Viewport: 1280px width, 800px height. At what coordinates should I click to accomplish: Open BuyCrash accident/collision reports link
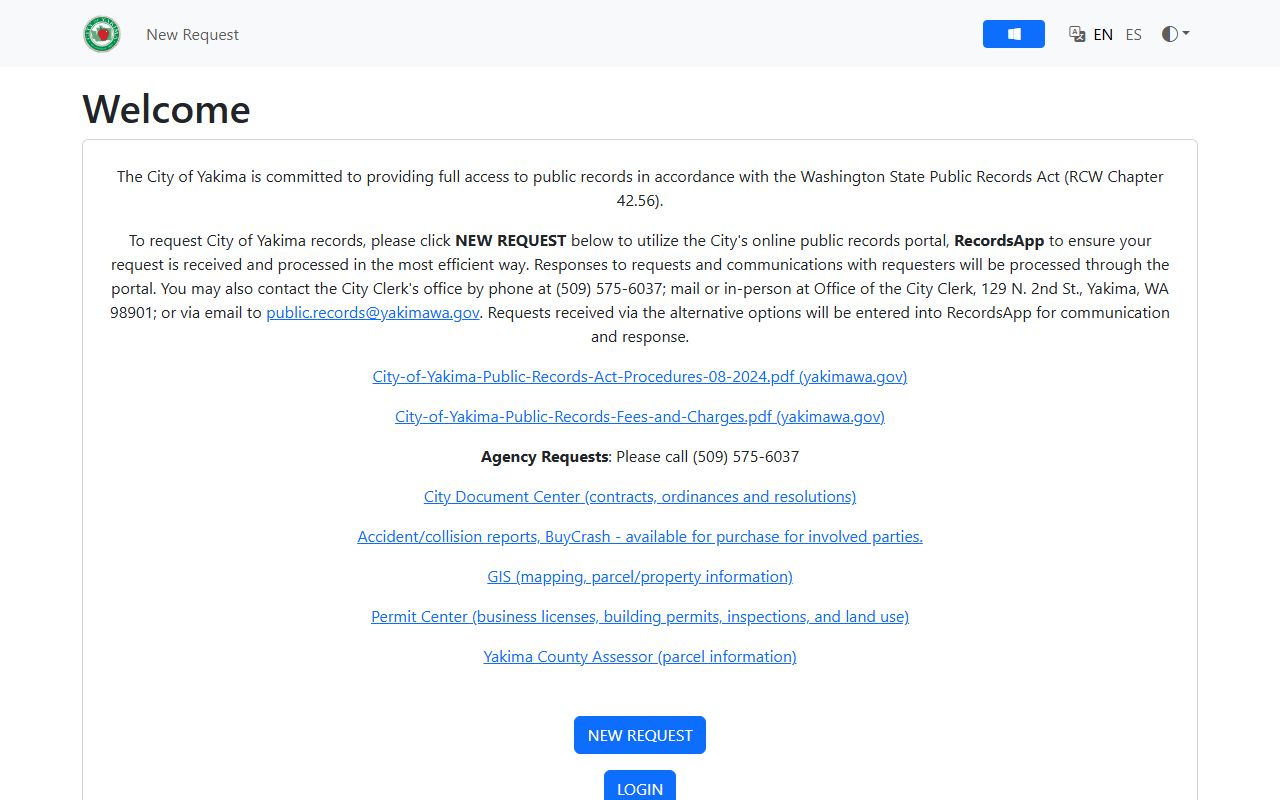[639, 537]
